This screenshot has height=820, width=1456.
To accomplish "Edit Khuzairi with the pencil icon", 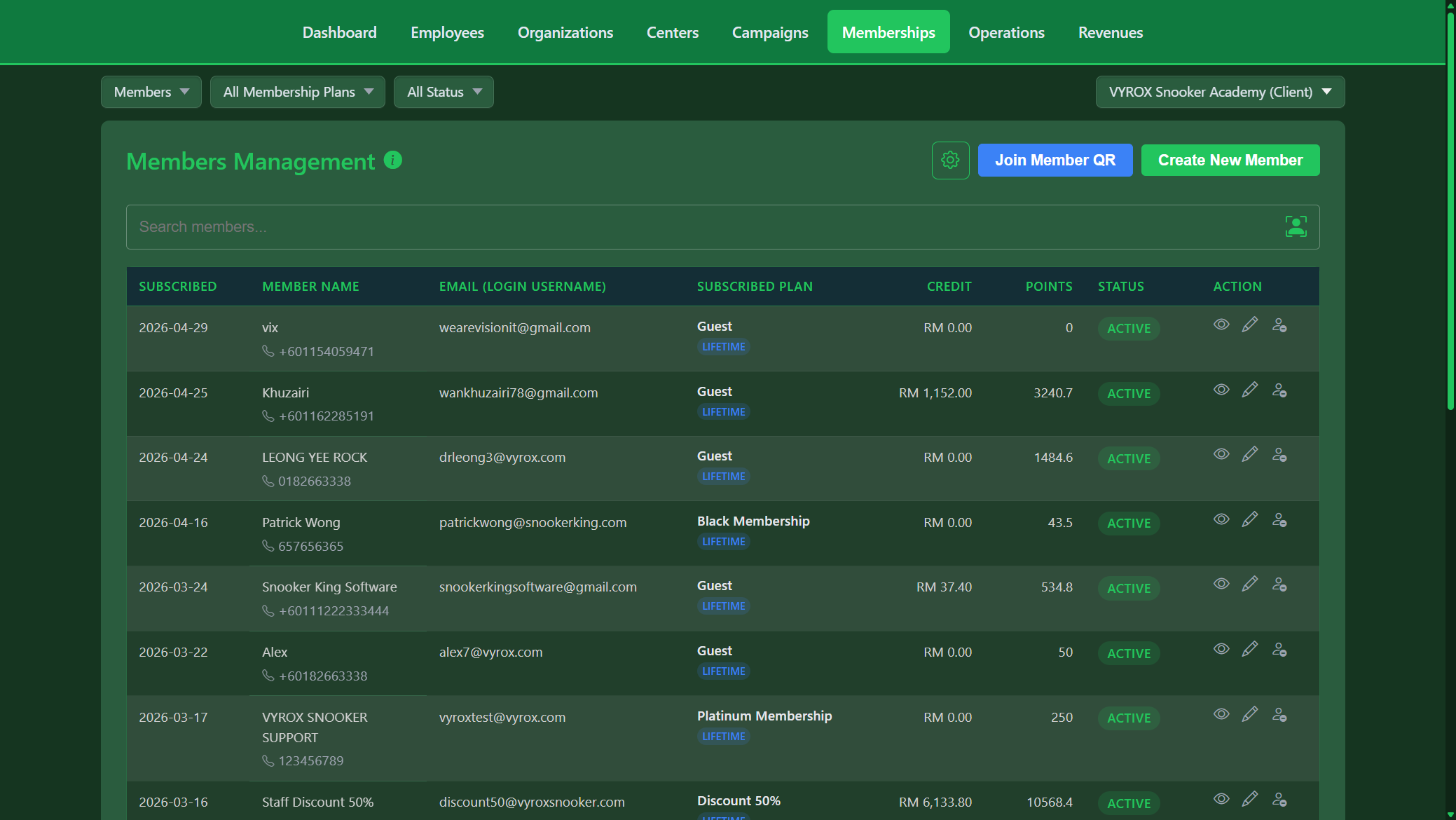I will (1250, 390).
